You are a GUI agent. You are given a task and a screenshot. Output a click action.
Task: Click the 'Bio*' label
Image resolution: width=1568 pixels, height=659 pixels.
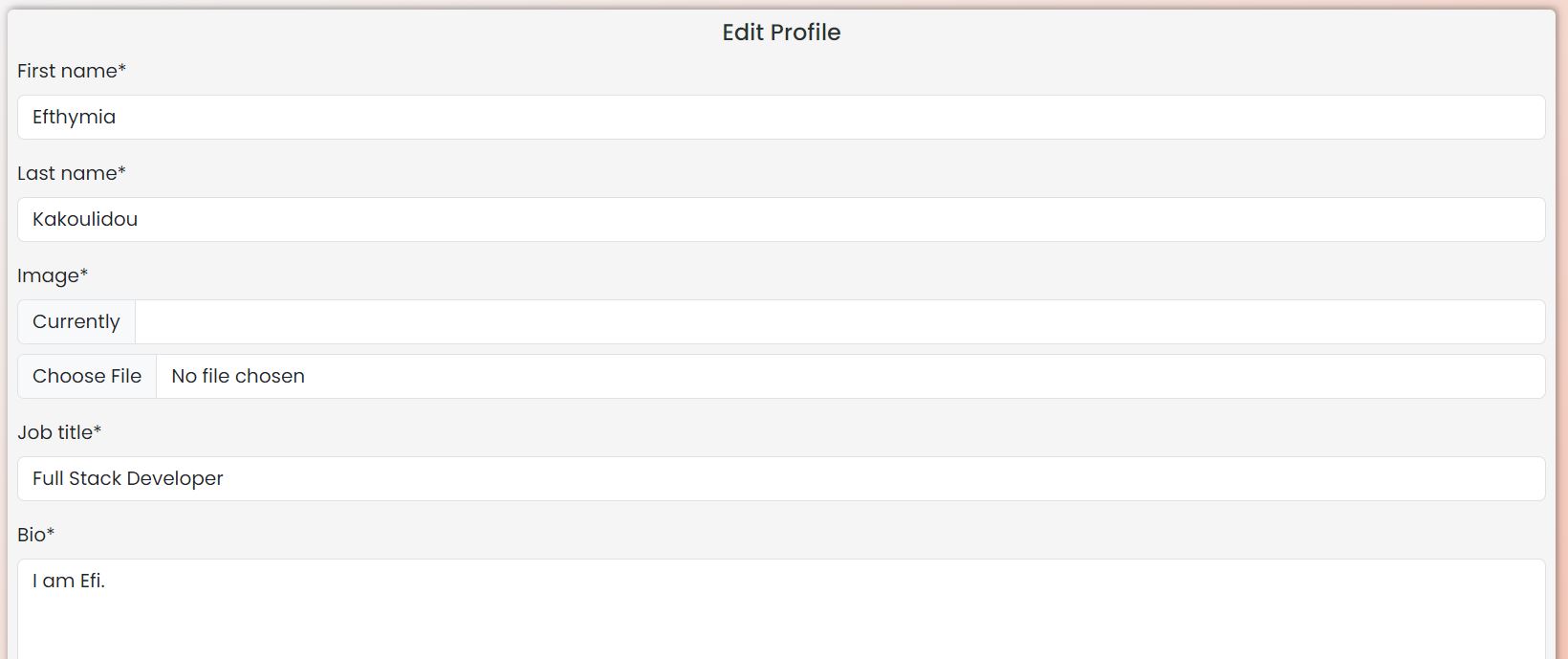pyautogui.click(x=36, y=535)
